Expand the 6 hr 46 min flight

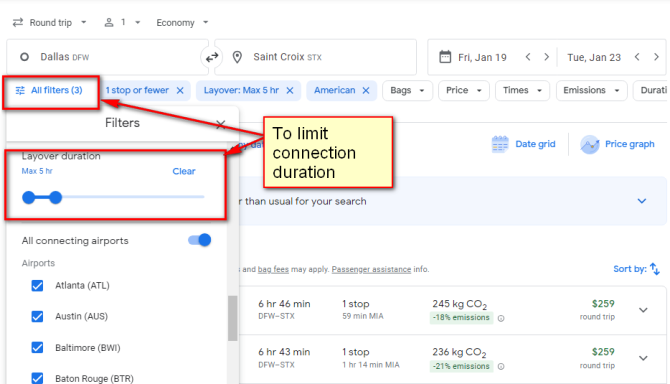point(643,310)
